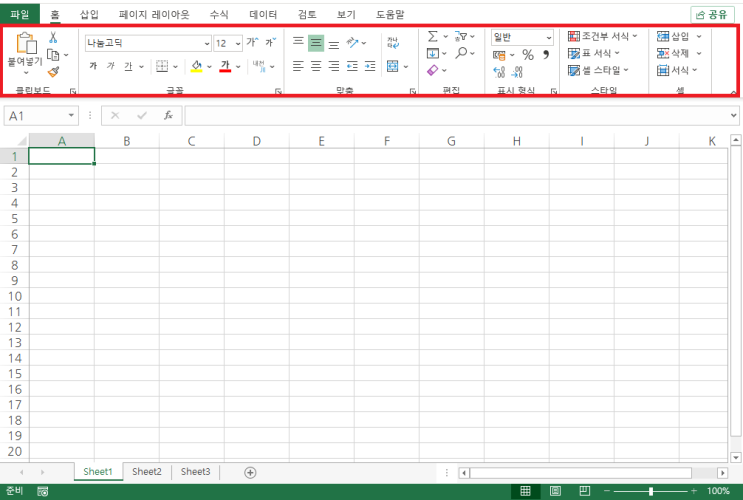
Task: Open the Insert cells (삽입) dropdown
Action: click(x=699, y=36)
